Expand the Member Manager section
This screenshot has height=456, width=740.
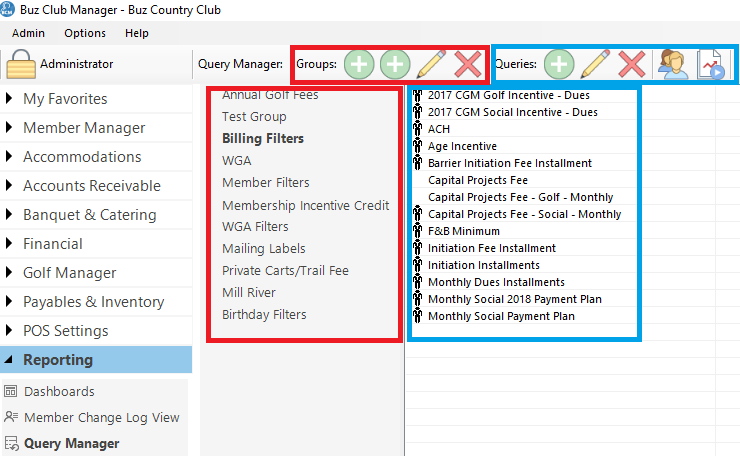[84, 128]
